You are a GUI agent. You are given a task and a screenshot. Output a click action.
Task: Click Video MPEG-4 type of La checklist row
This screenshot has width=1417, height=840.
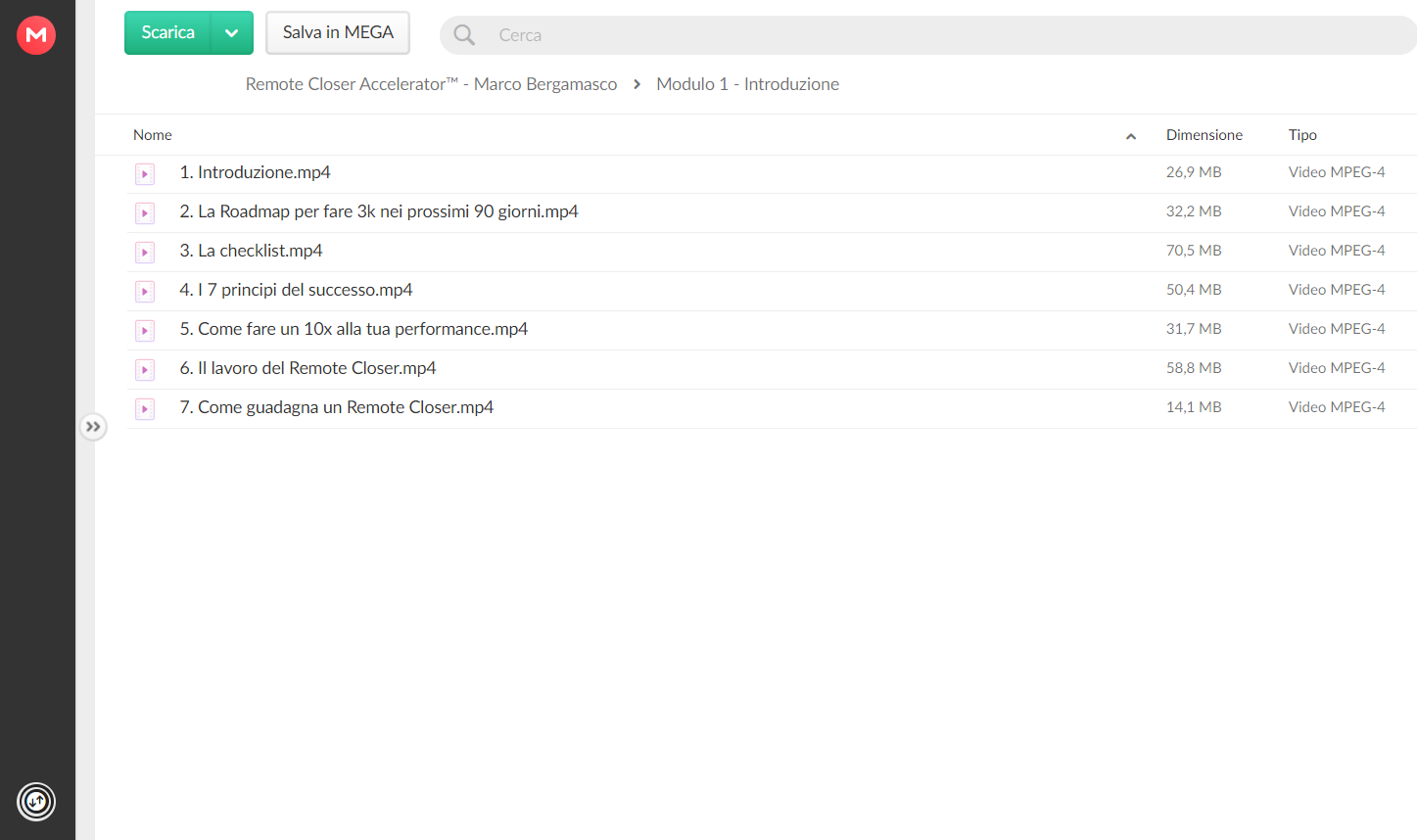(1337, 251)
